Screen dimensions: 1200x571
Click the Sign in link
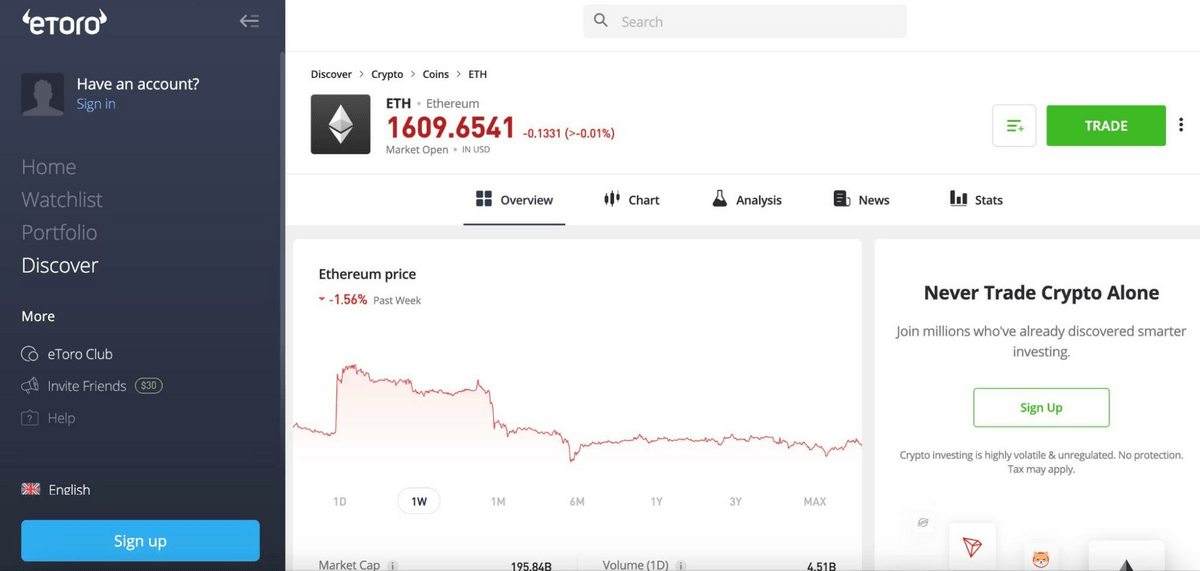[96, 104]
